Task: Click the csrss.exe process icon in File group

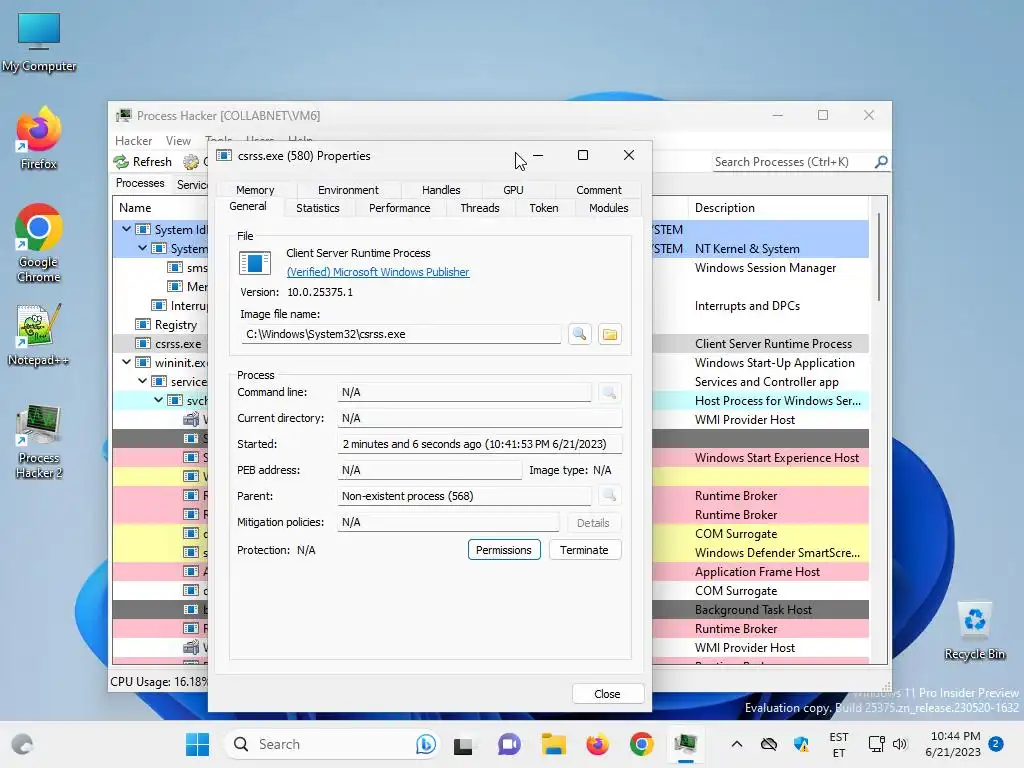Action: [255, 263]
